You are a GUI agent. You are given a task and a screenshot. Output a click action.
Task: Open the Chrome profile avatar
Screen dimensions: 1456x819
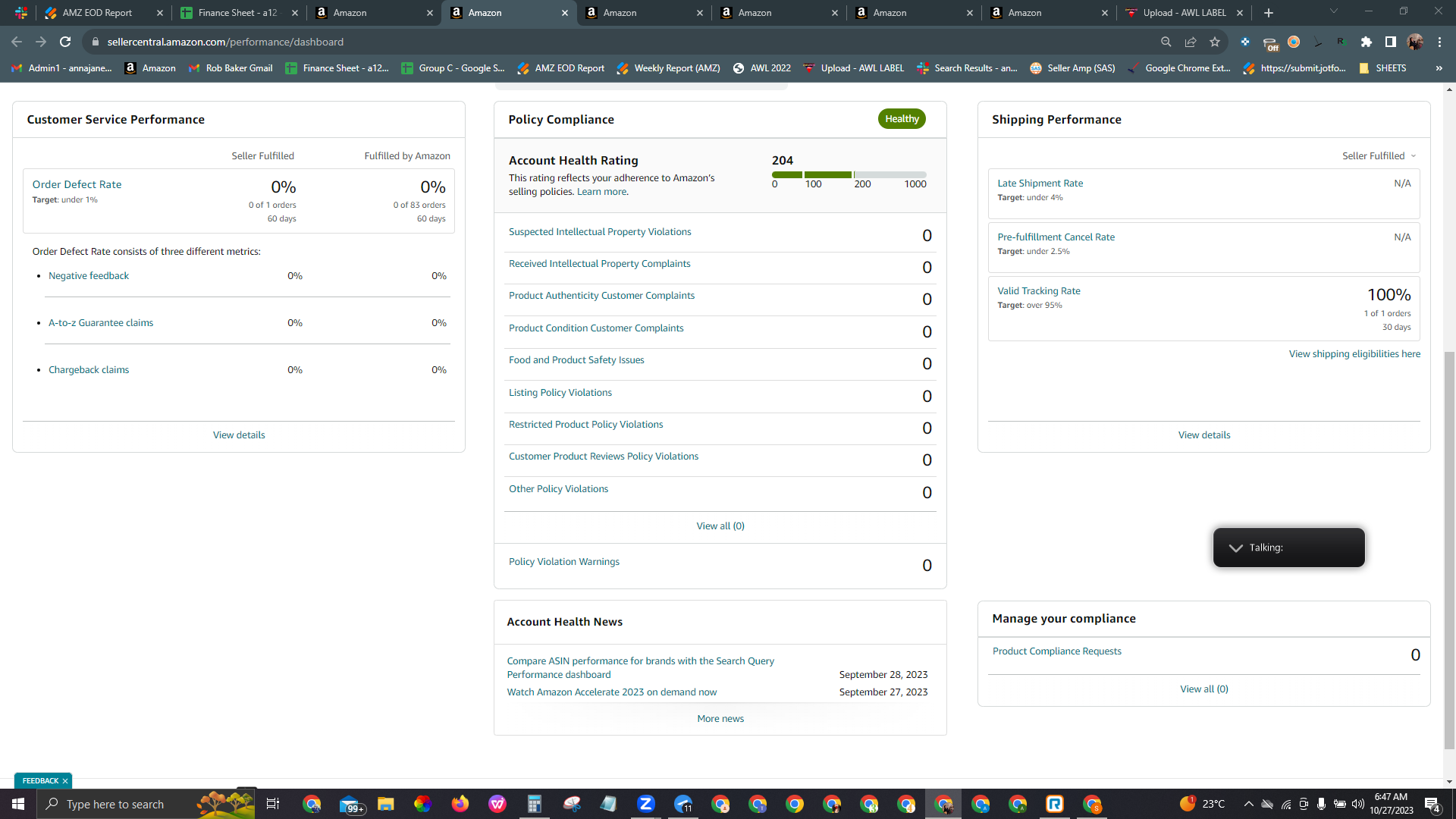[1415, 42]
